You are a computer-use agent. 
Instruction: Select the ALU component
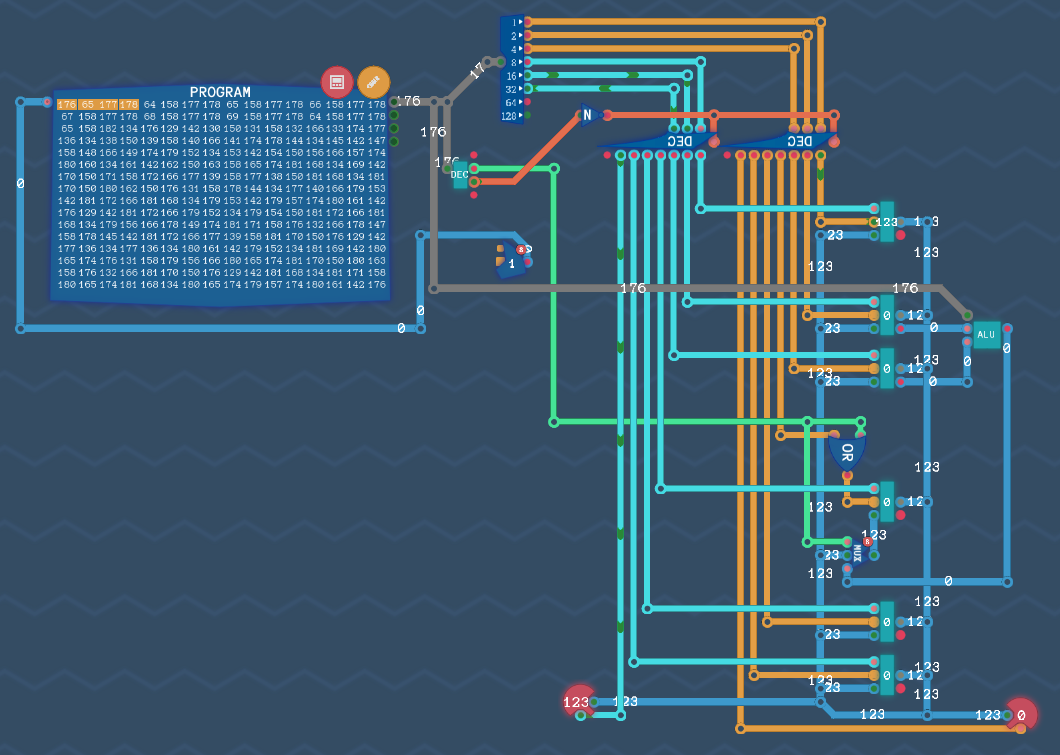[x=986, y=334]
